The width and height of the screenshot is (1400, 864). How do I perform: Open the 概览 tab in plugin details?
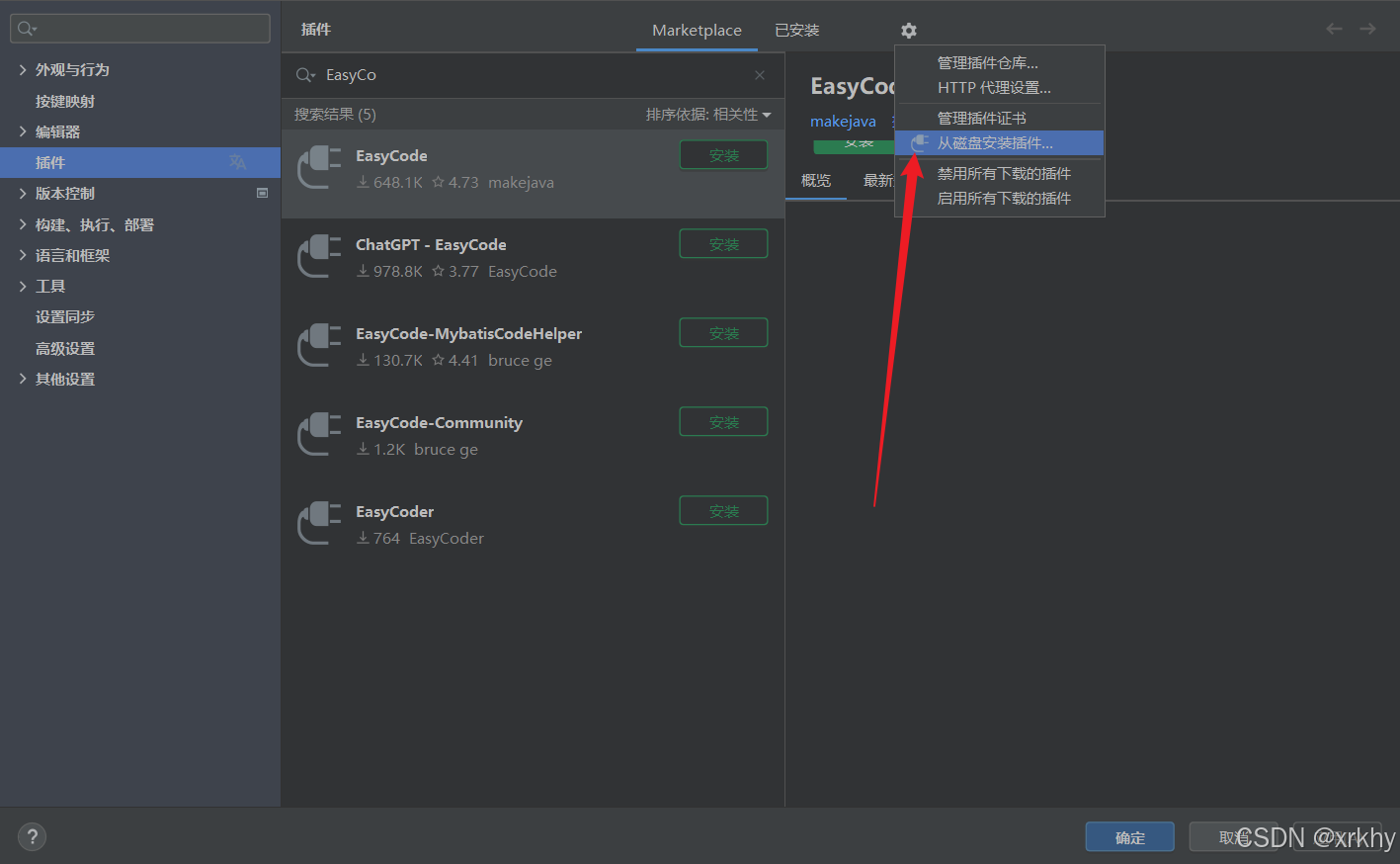pos(816,180)
